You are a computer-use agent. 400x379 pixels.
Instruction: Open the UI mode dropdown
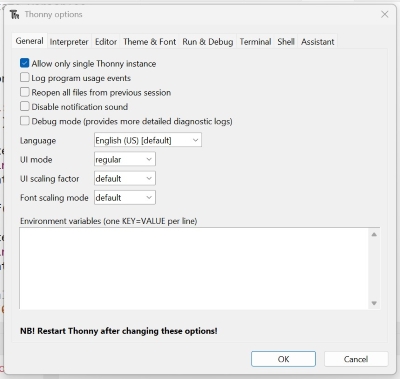point(125,159)
